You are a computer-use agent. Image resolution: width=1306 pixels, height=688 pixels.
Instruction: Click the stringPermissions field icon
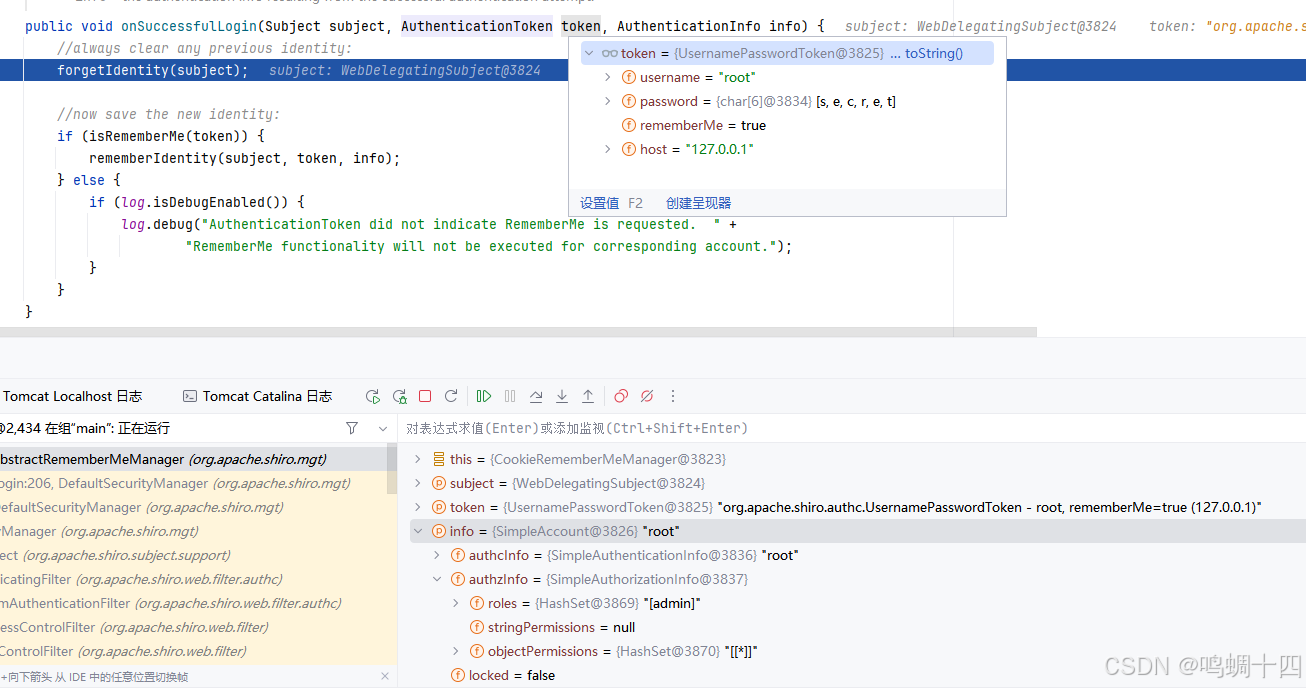click(477, 627)
